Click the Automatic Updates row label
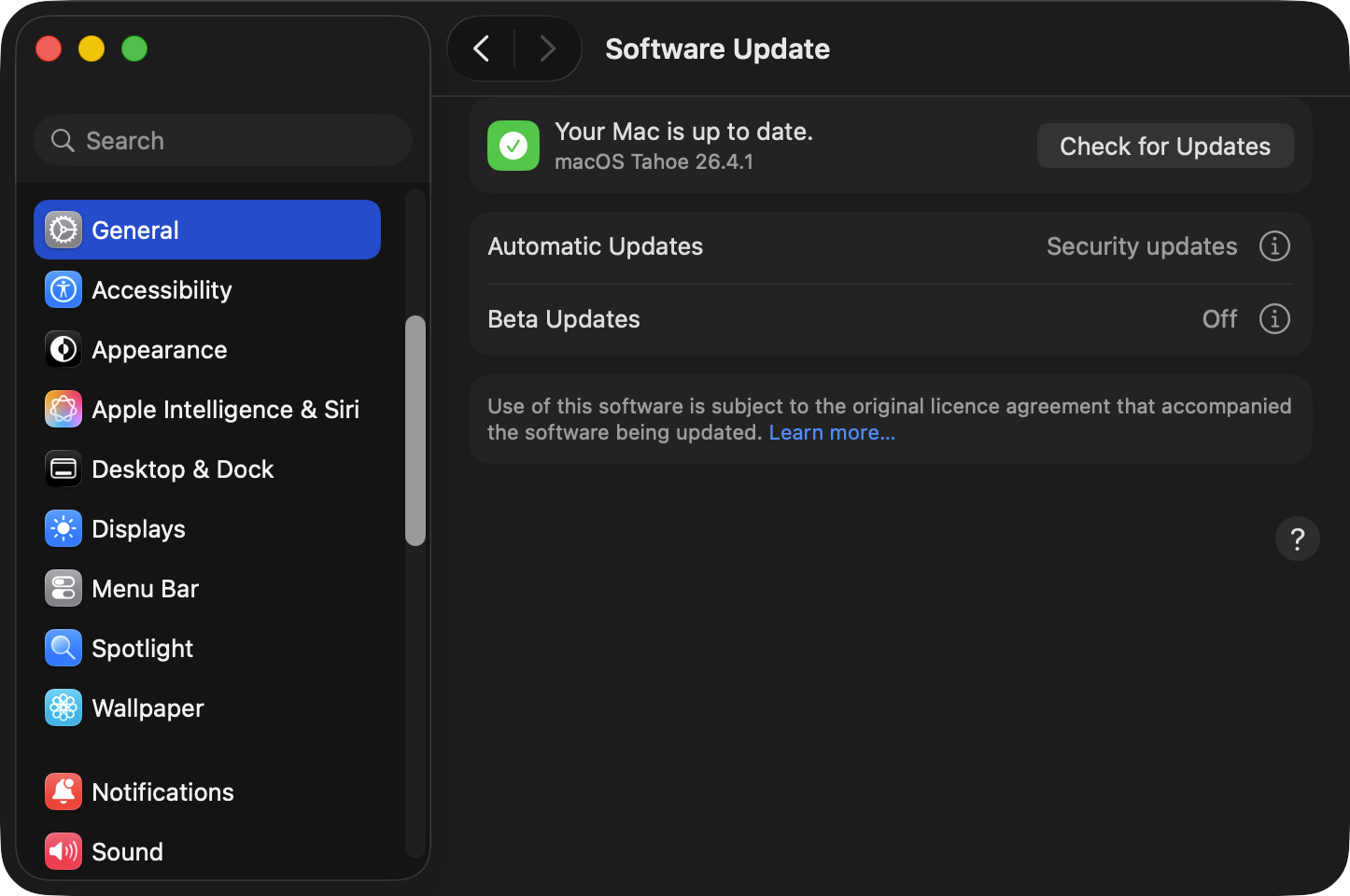Viewport: 1350px width, 896px height. (x=596, y=246)
